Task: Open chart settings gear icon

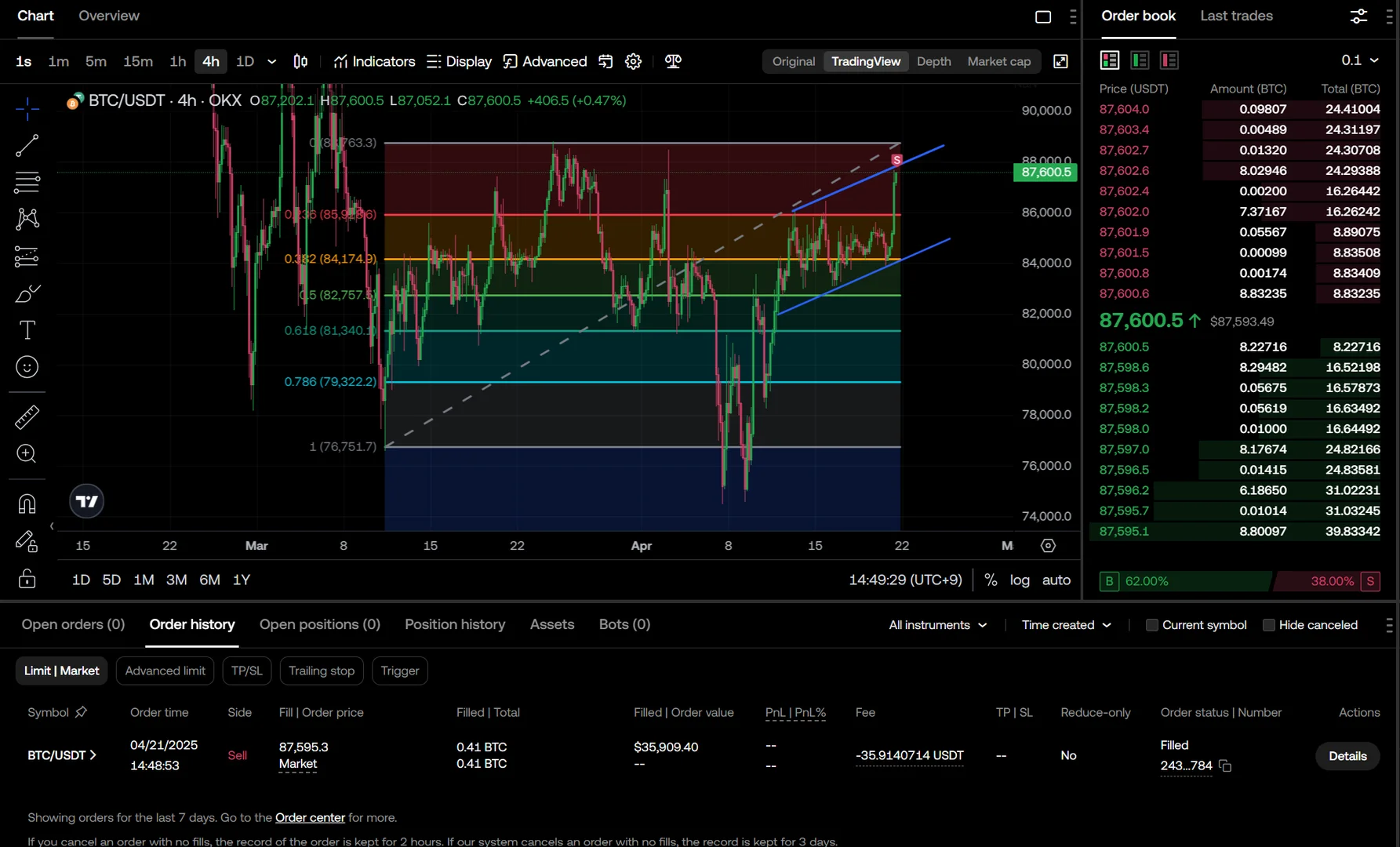Action: [633, 61]
